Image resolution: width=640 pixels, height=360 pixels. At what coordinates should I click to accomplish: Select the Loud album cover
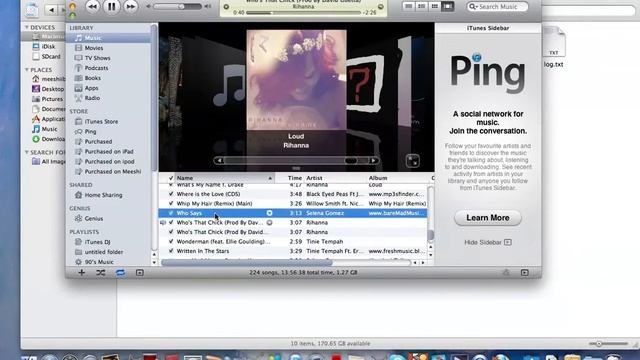point(296,80)
